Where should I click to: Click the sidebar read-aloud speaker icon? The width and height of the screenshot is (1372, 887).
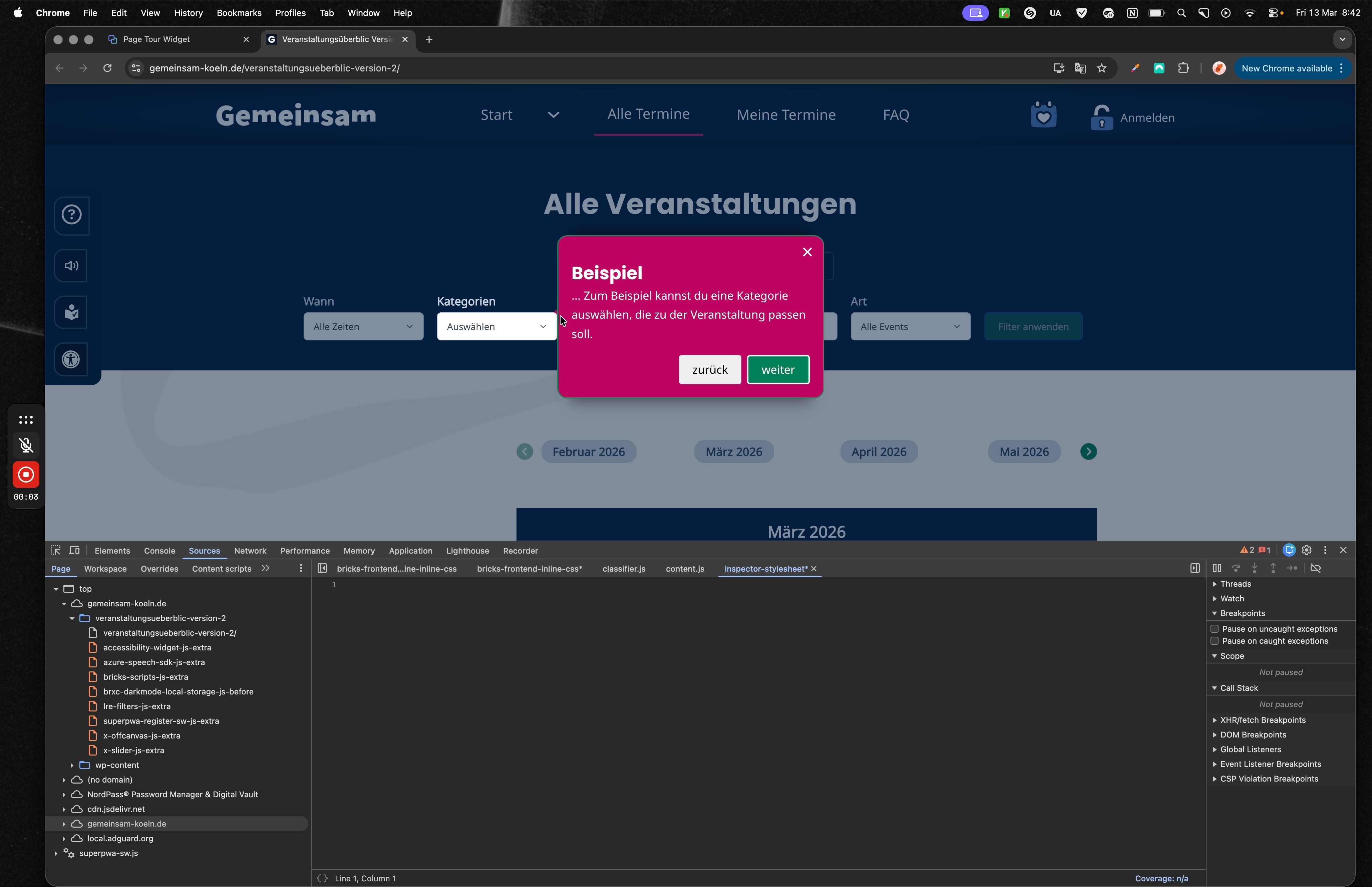click(x=71, y=266)
